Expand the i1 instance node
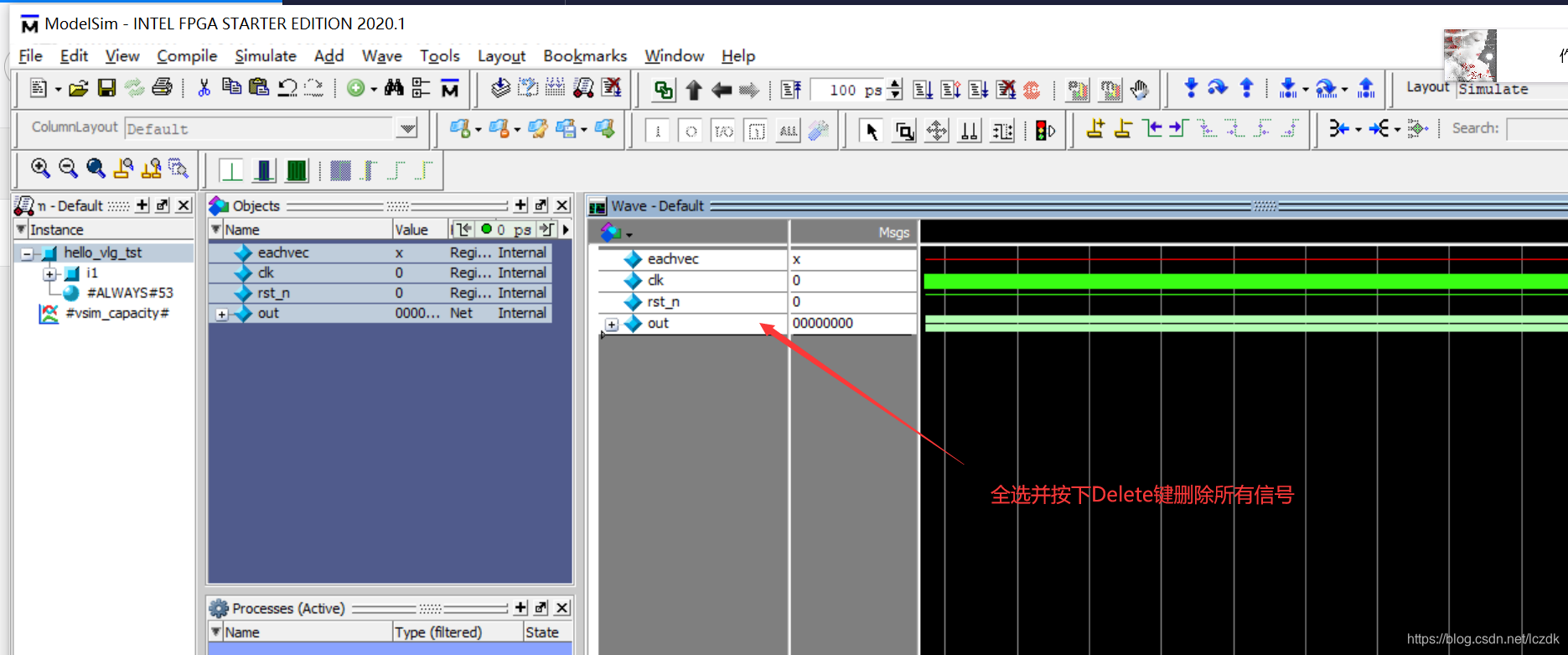1568x655 pixels. [49, 273]
